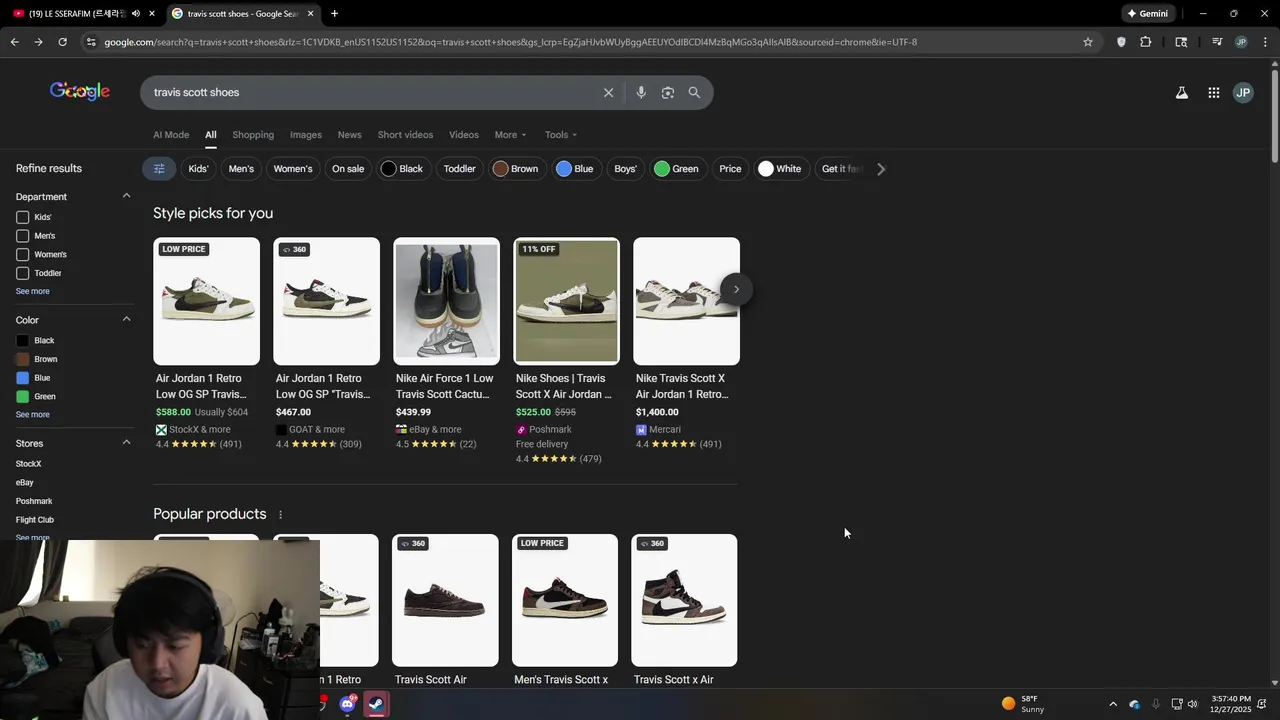
Task: Open the weather widget showing 58°F Sunny
Action: point(1023,704)
